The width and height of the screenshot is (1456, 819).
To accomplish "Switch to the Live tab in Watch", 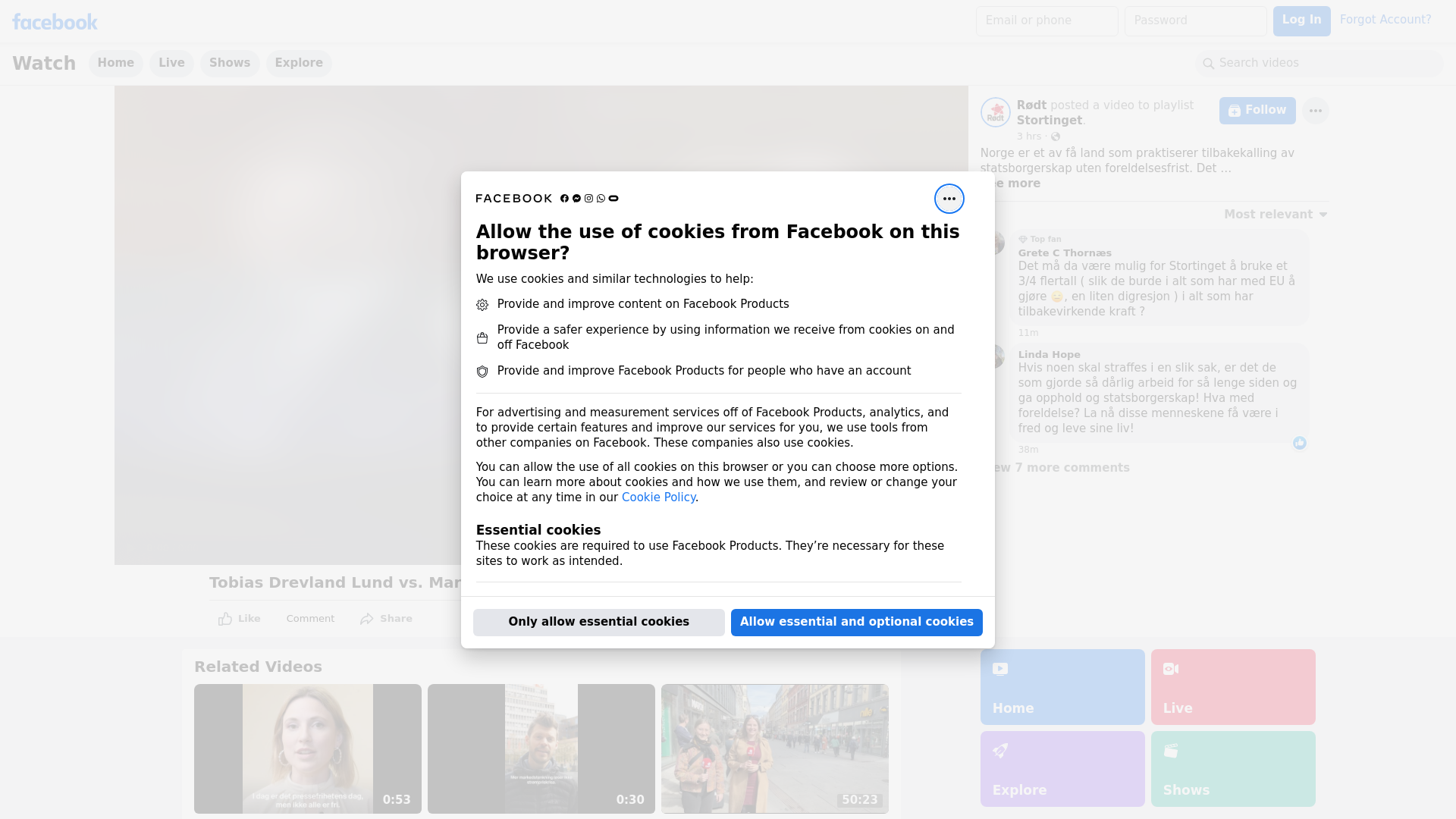I will [x=171, y=63].
